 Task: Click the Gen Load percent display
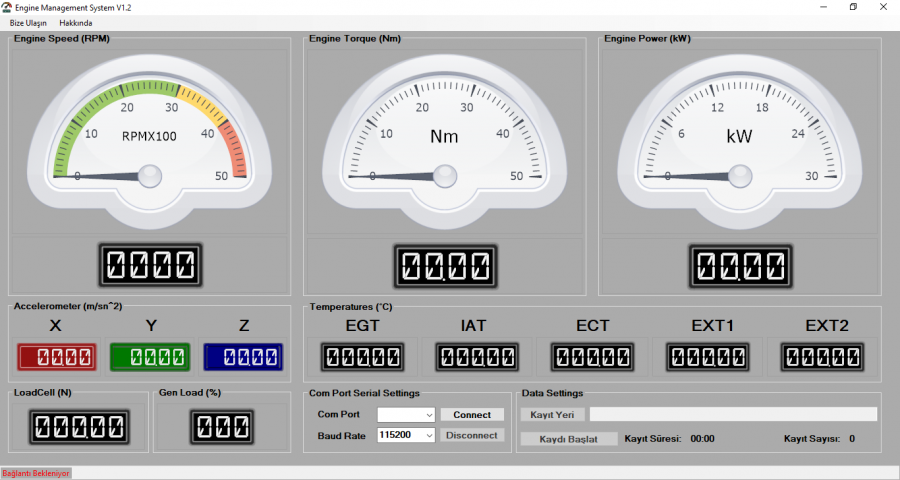[222, 427]
